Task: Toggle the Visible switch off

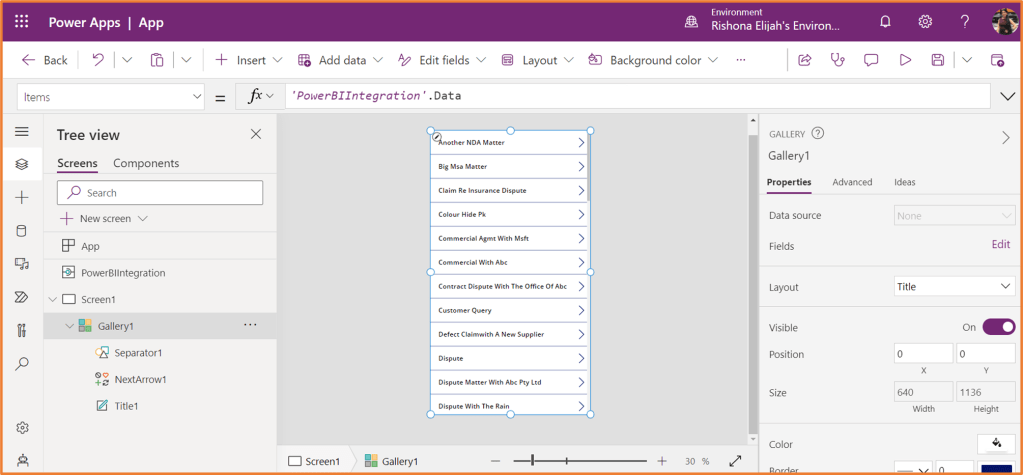Action: tap(998, 327)
